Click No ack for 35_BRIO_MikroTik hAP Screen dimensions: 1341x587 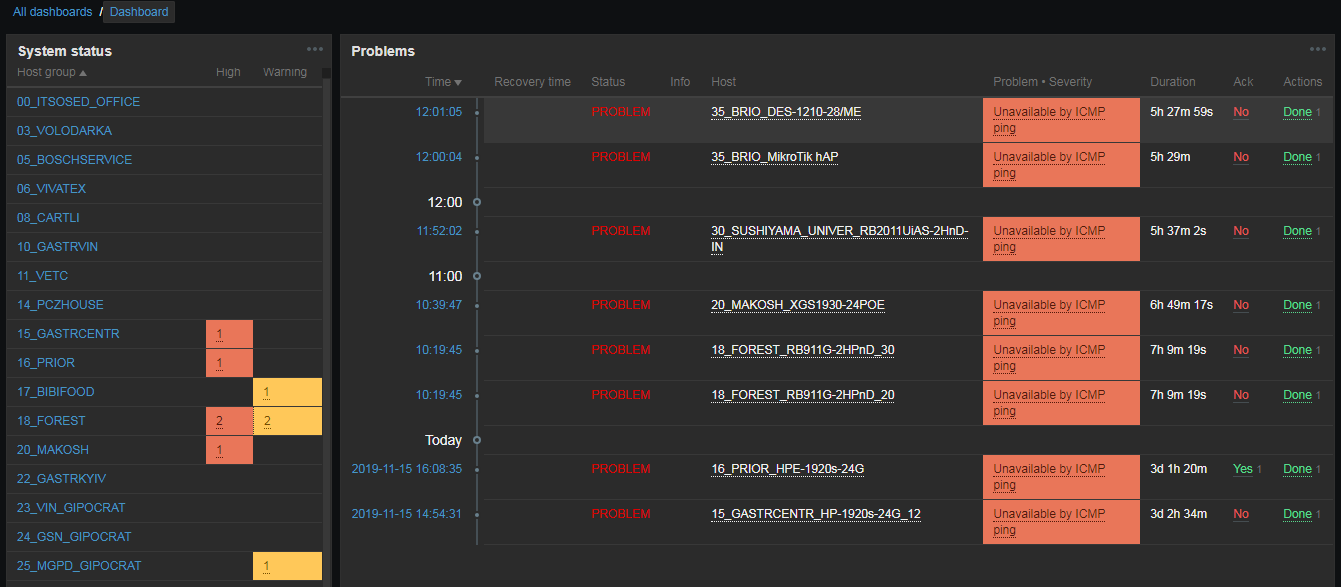tap(1241, 157)
